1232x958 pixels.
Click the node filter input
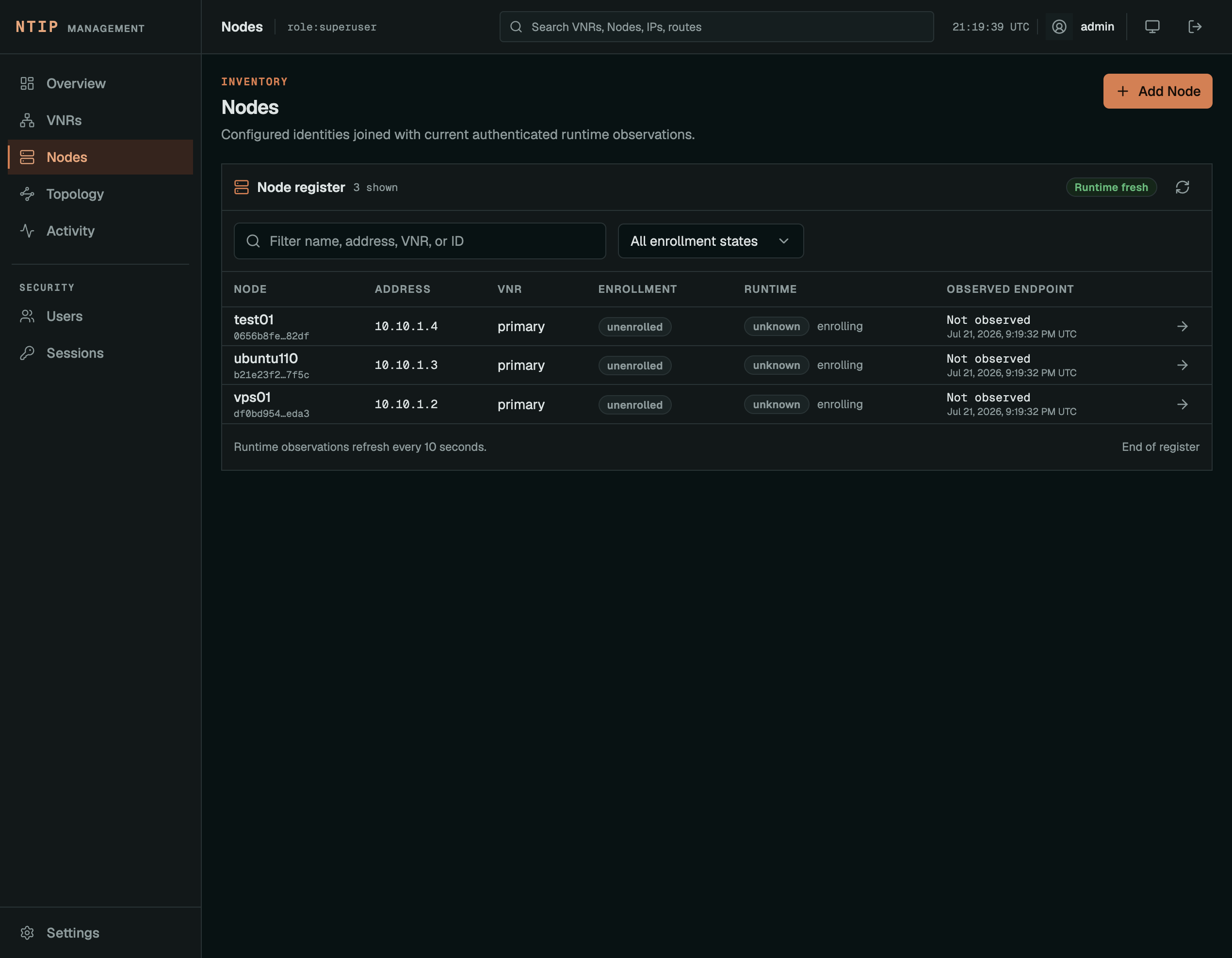click(x=420, y=241)
